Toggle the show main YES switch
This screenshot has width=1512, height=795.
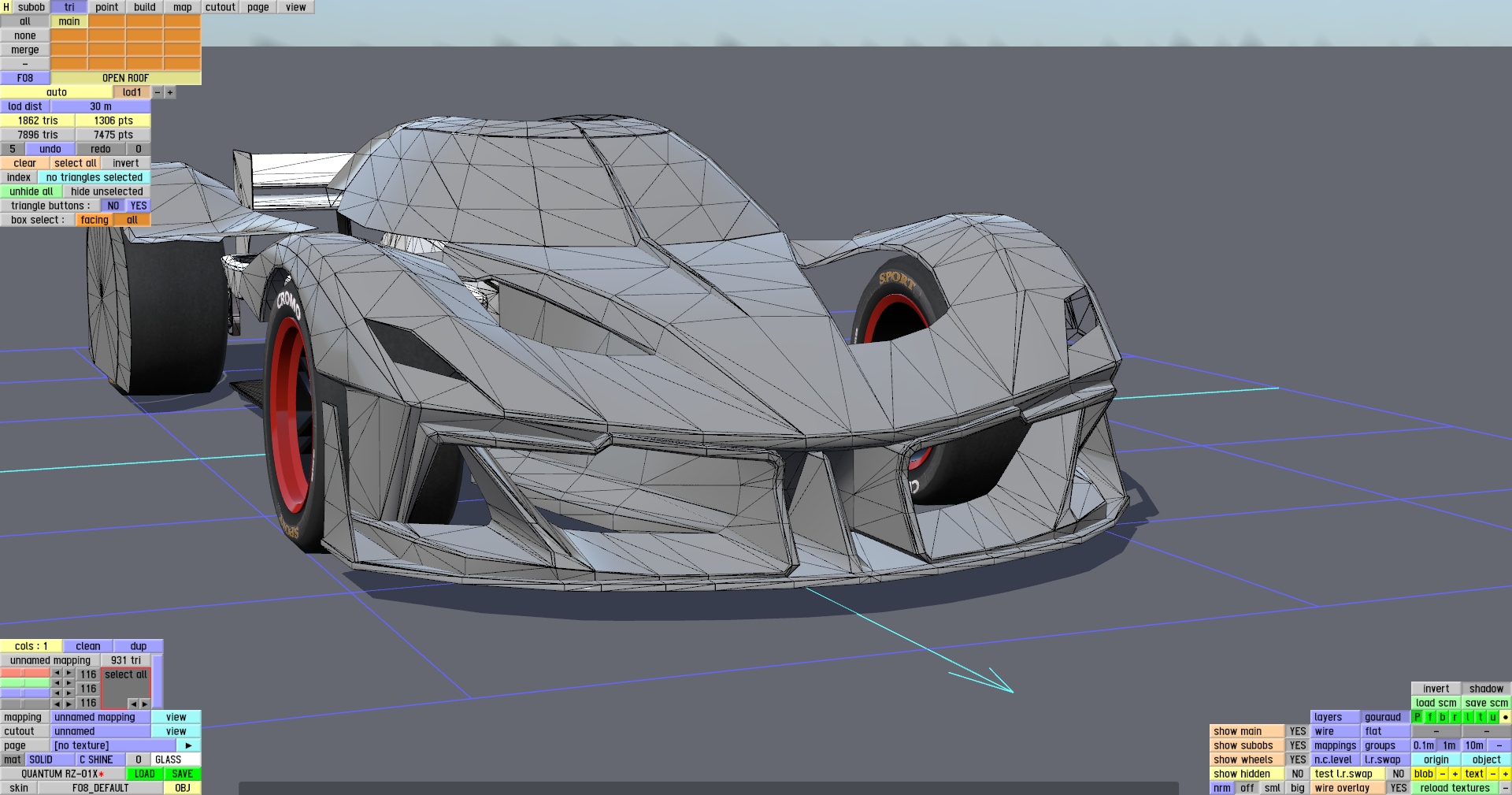1298,731
